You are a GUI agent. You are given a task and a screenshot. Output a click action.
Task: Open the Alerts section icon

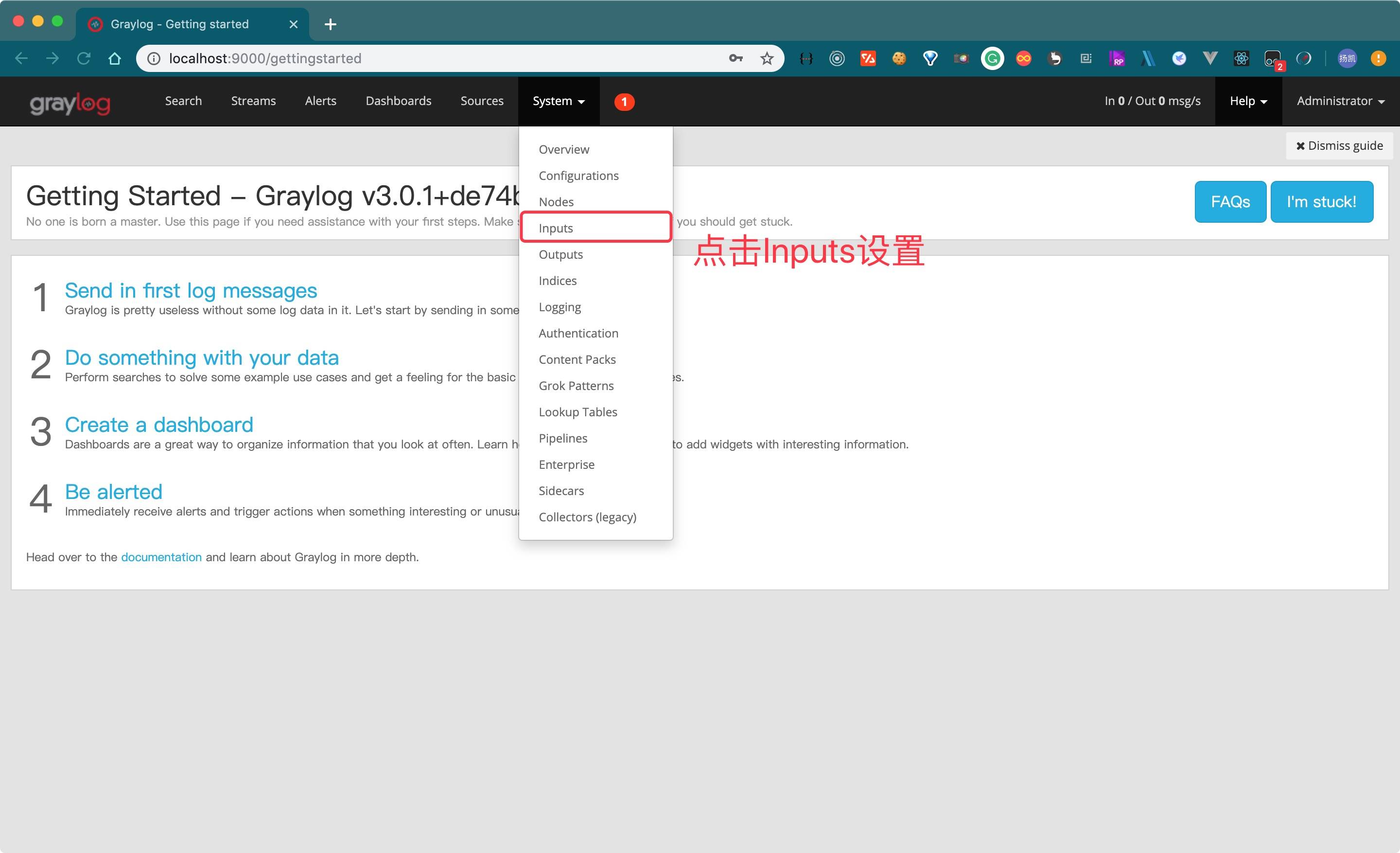click(322, 100)
